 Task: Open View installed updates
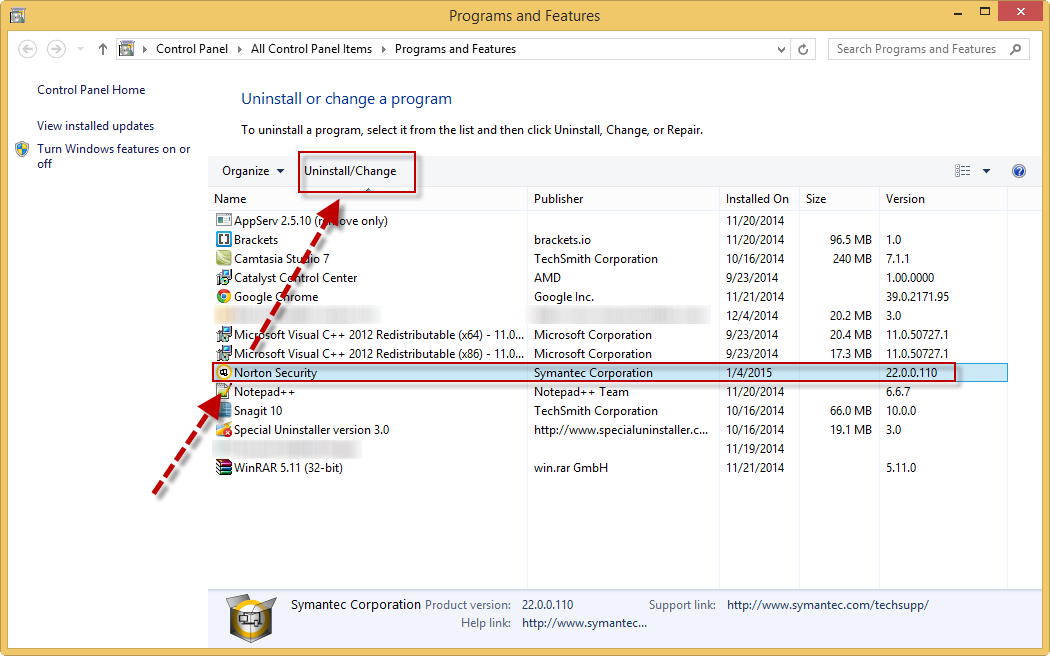point(96,126)
